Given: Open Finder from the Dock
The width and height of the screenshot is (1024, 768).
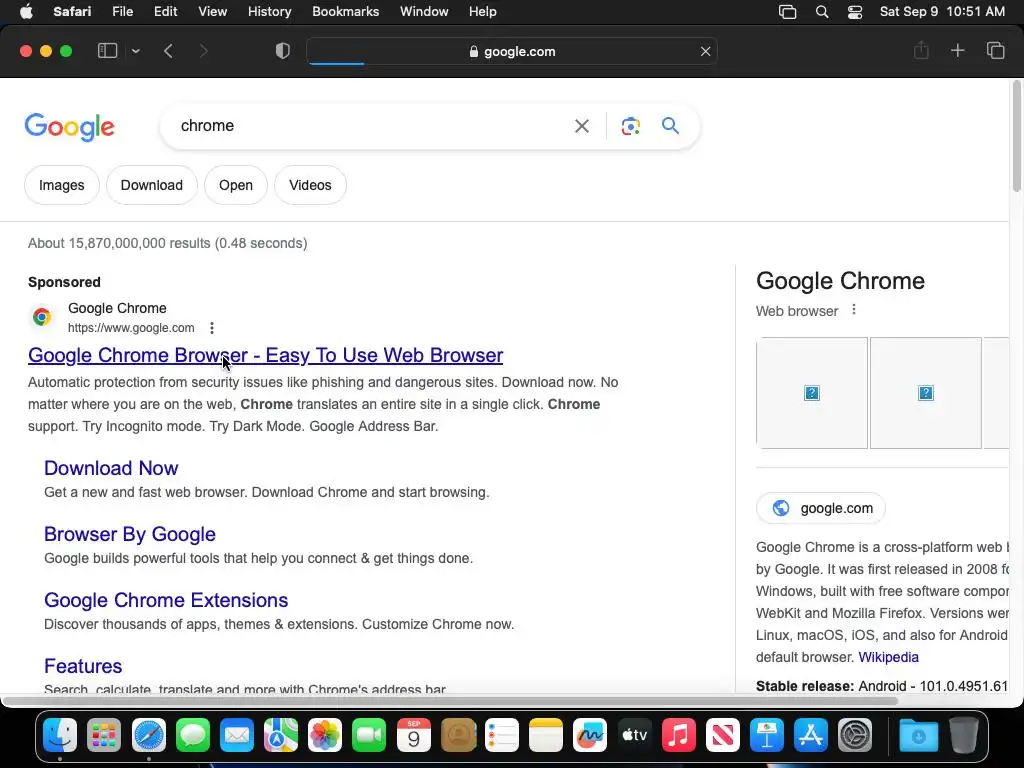Looking at the screenshot, I should coord(59,735).
